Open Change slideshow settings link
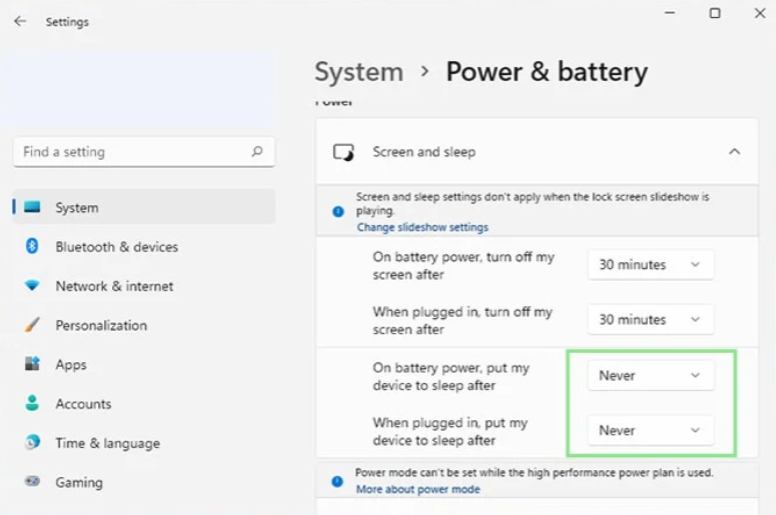 [422, 227]
